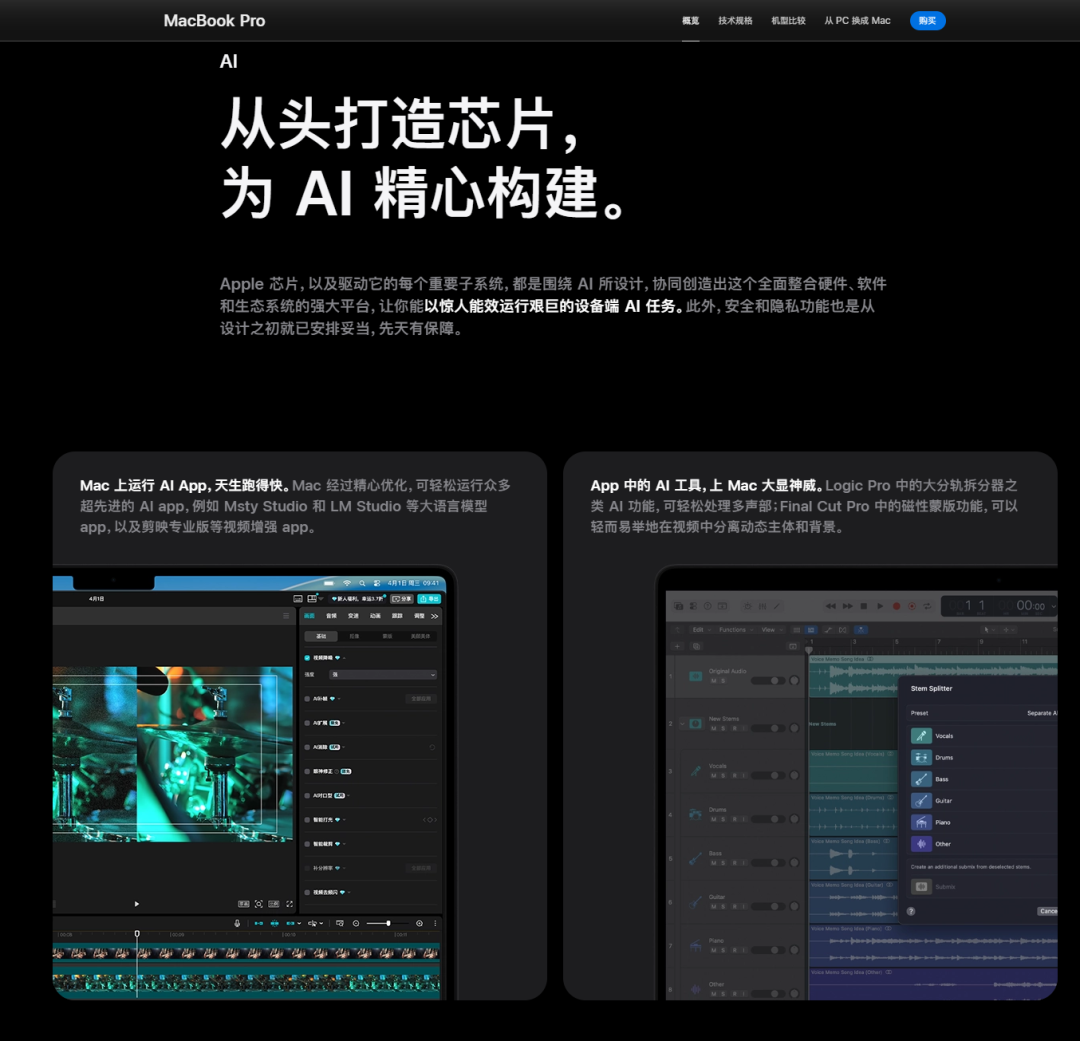Collapse the New Stems track stack
The width and height of the screenshot is (1080, 1041).
tap(682, 723)
